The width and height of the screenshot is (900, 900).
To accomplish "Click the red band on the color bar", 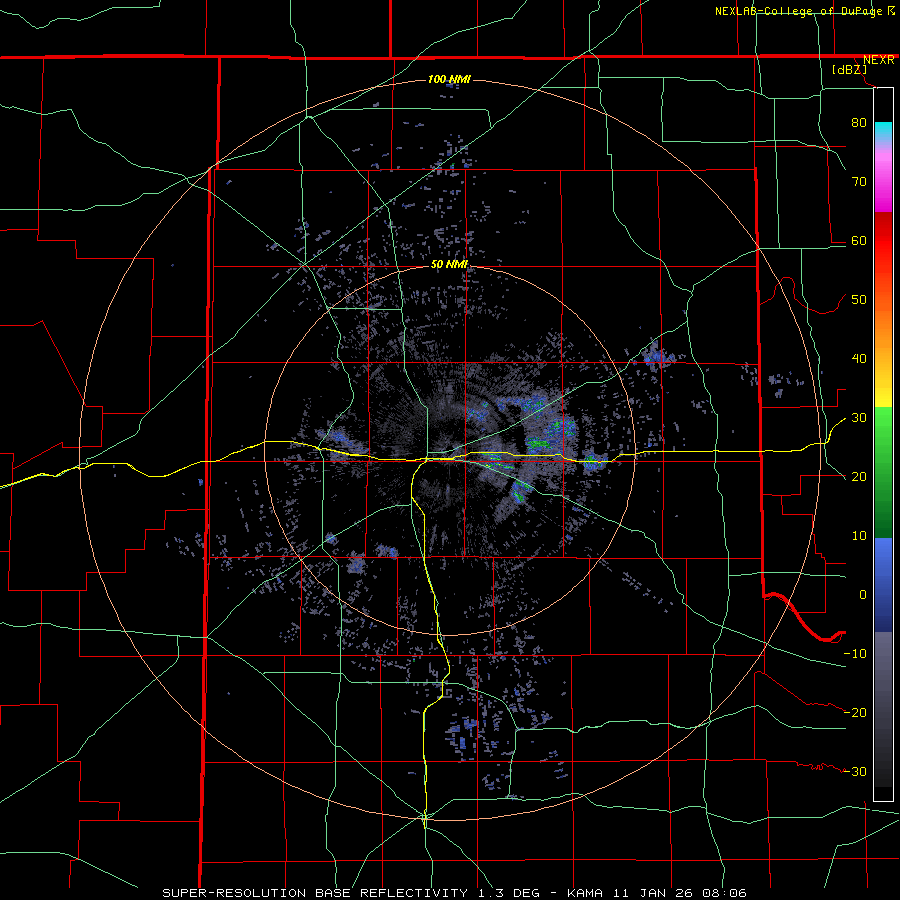I will [x=883, y=241].
